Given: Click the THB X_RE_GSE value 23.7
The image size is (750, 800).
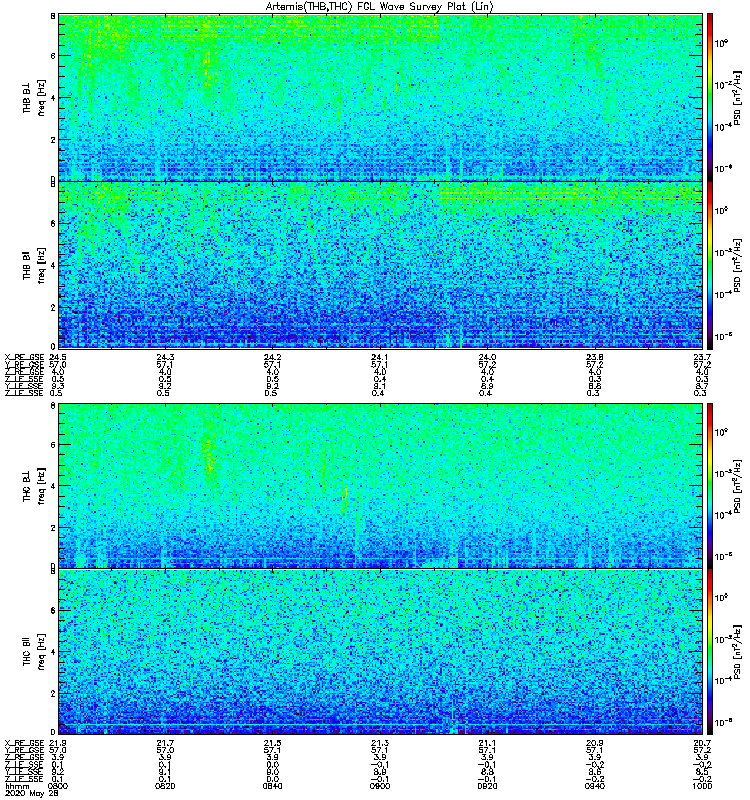Looking at the screenshot, I should pos(703,357).
